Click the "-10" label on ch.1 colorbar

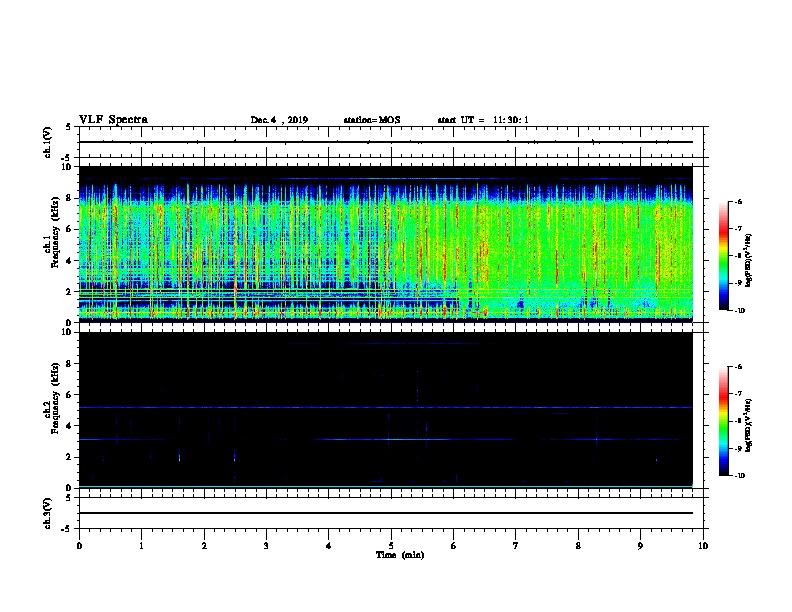[x=739, y=311]
